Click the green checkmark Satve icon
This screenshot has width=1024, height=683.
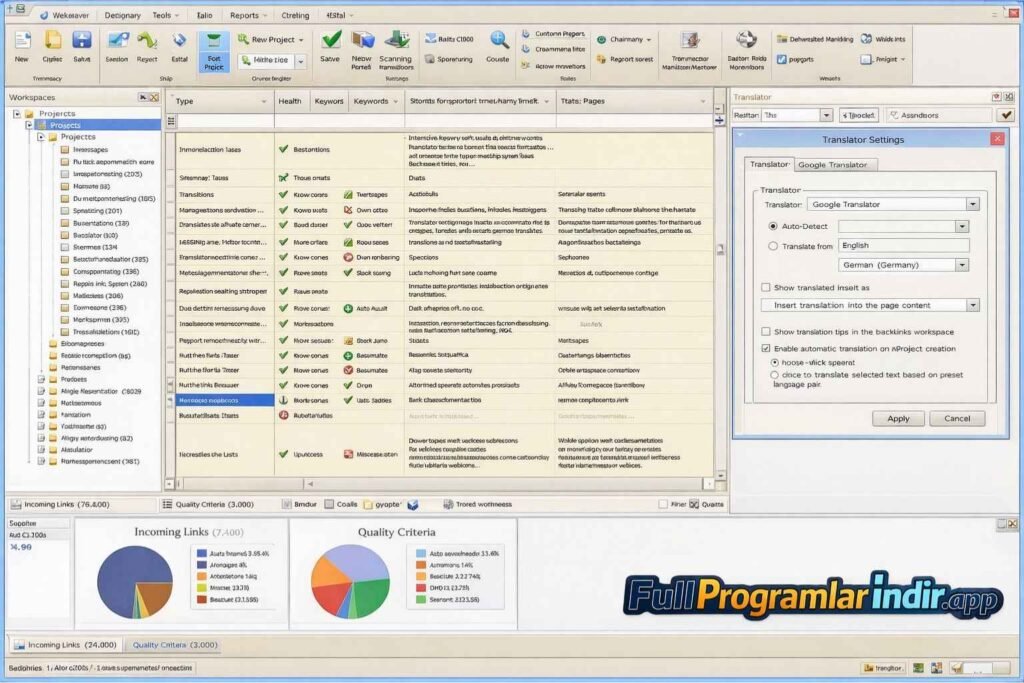pos(331,41)
